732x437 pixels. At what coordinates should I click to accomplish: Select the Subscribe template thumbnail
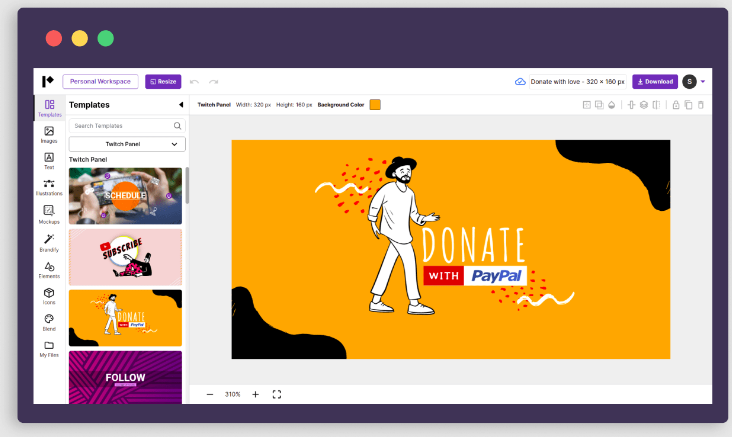(x=125, y=257)
